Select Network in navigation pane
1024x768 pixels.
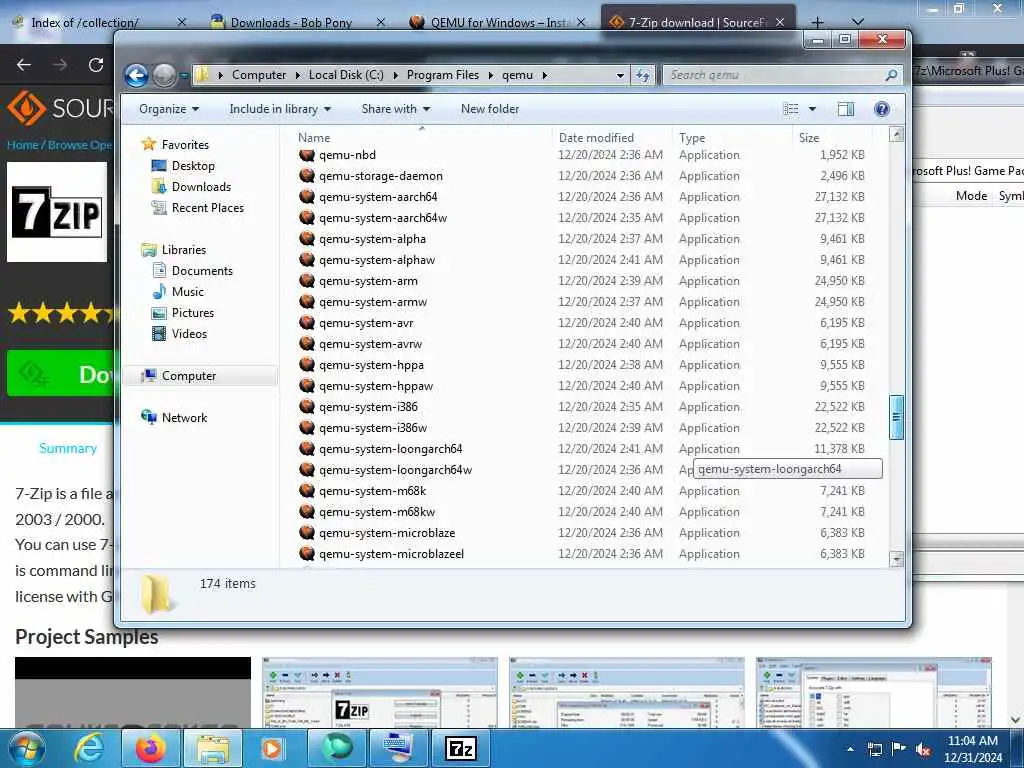coord(184,417)
